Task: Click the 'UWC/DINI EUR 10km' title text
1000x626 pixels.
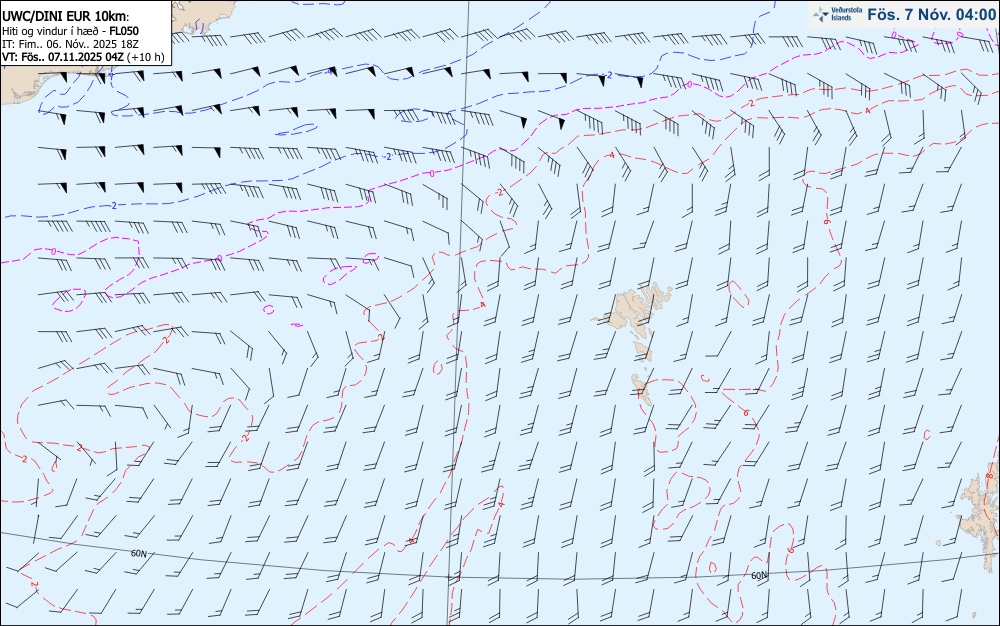Action: click(x=66, y=17)
